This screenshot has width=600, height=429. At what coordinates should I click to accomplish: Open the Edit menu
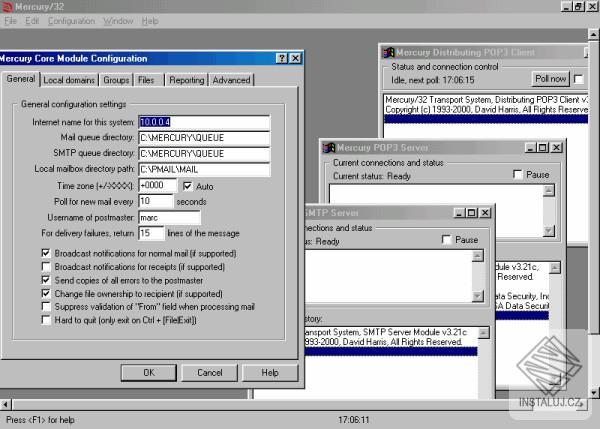click(32, 21)
